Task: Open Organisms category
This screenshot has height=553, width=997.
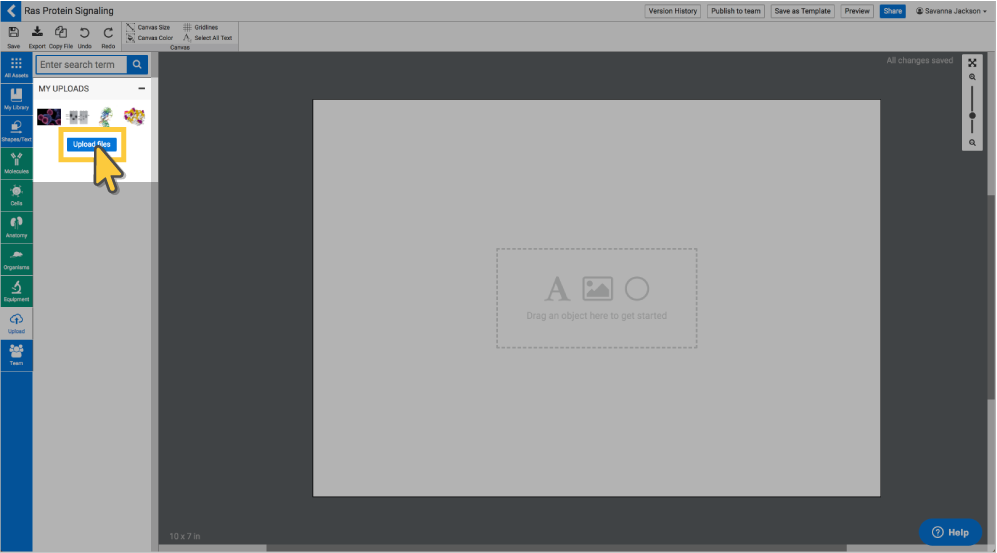Action: pos(17,259)
